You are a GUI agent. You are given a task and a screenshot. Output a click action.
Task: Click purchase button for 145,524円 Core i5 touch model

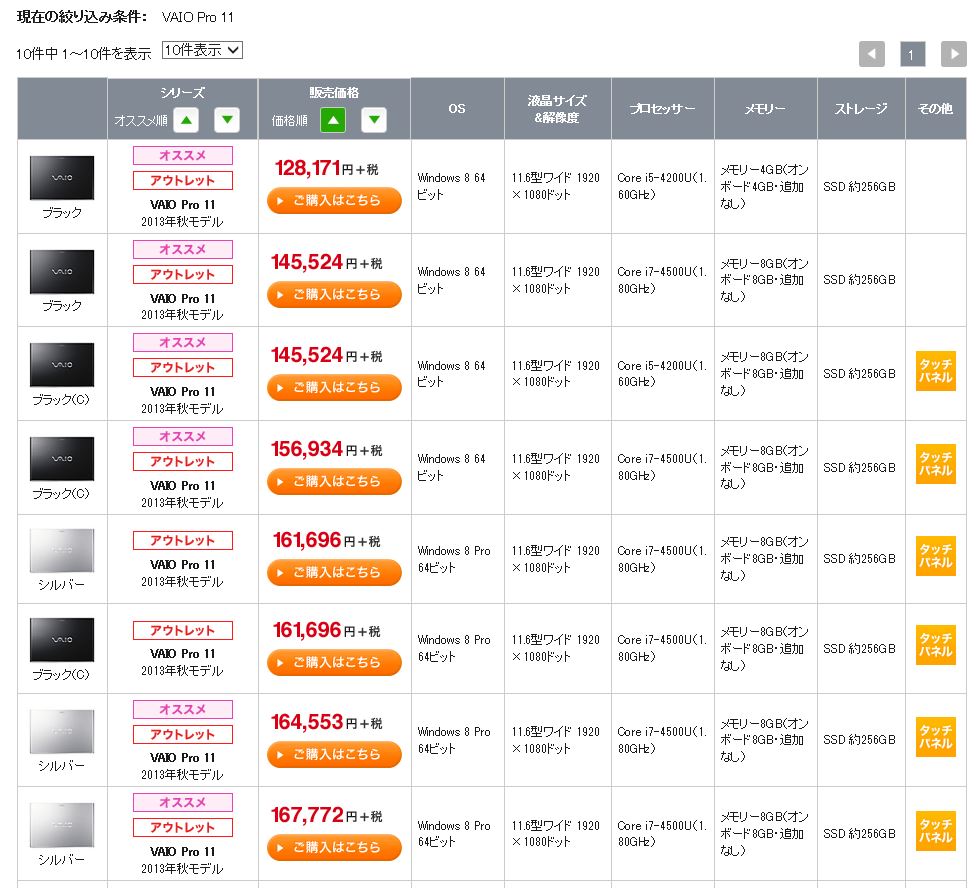(334, 388)
